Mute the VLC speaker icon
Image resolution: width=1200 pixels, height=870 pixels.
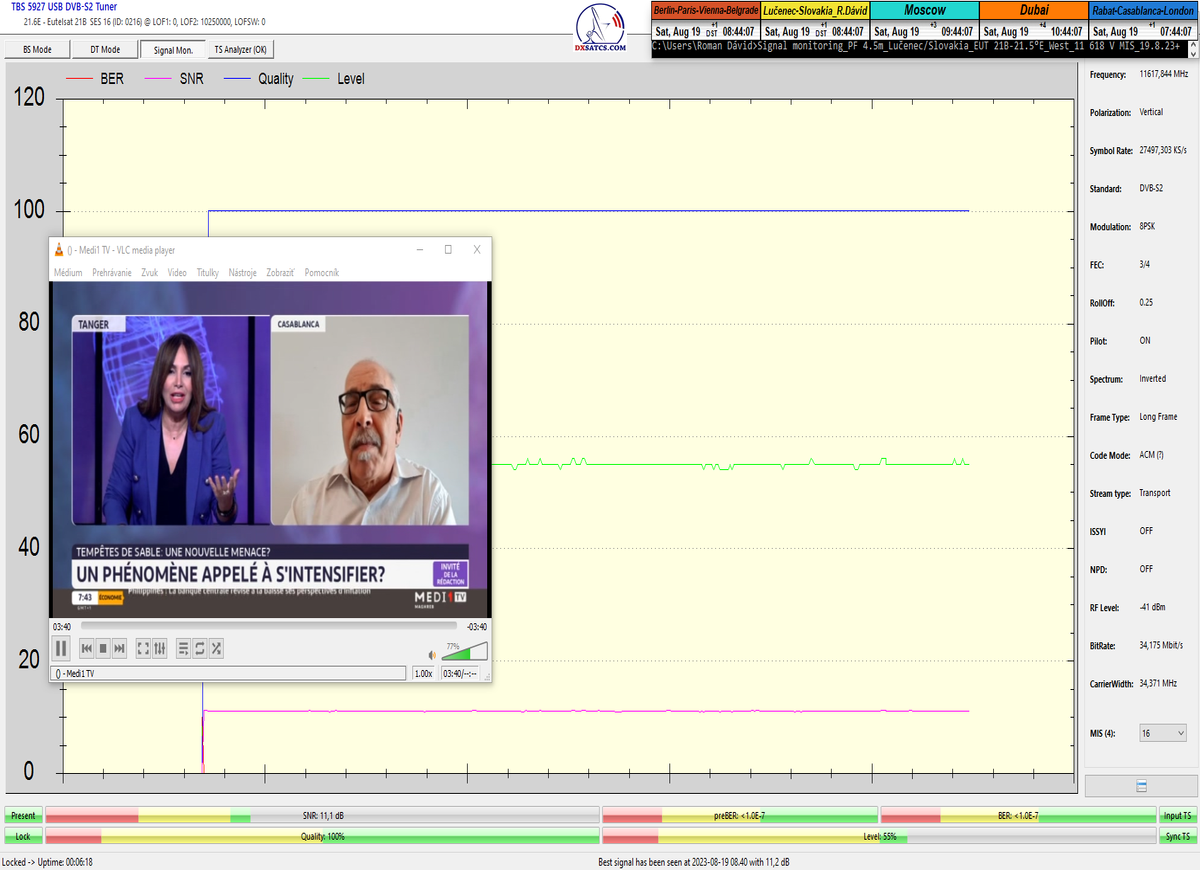(x=432, y=655)
